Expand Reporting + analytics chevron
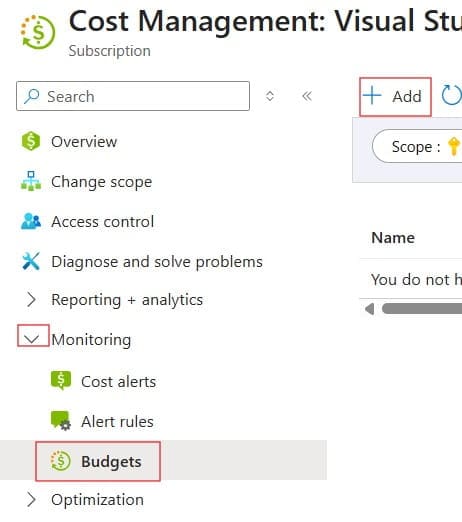The width and height of the screenshot is (462, 522). 31,299
